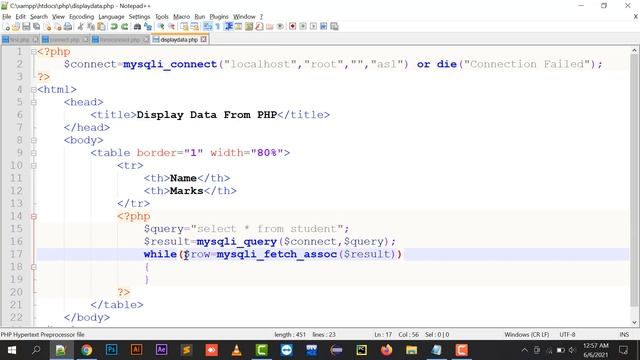The image size is (640, 360).
Task: Click the macro Playback icon
Action: (x=313, y=27)
